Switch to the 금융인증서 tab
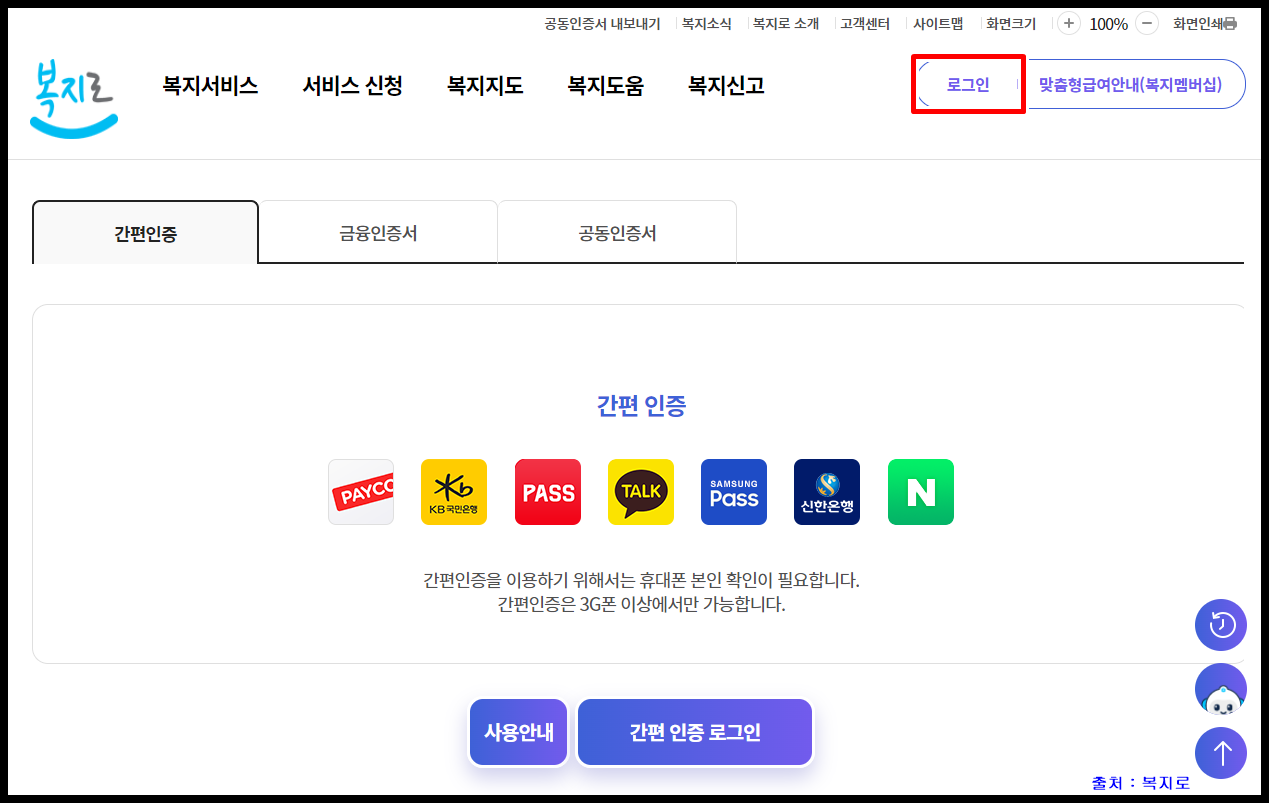This screenshot has width=1269, height=803. point(377,231)
